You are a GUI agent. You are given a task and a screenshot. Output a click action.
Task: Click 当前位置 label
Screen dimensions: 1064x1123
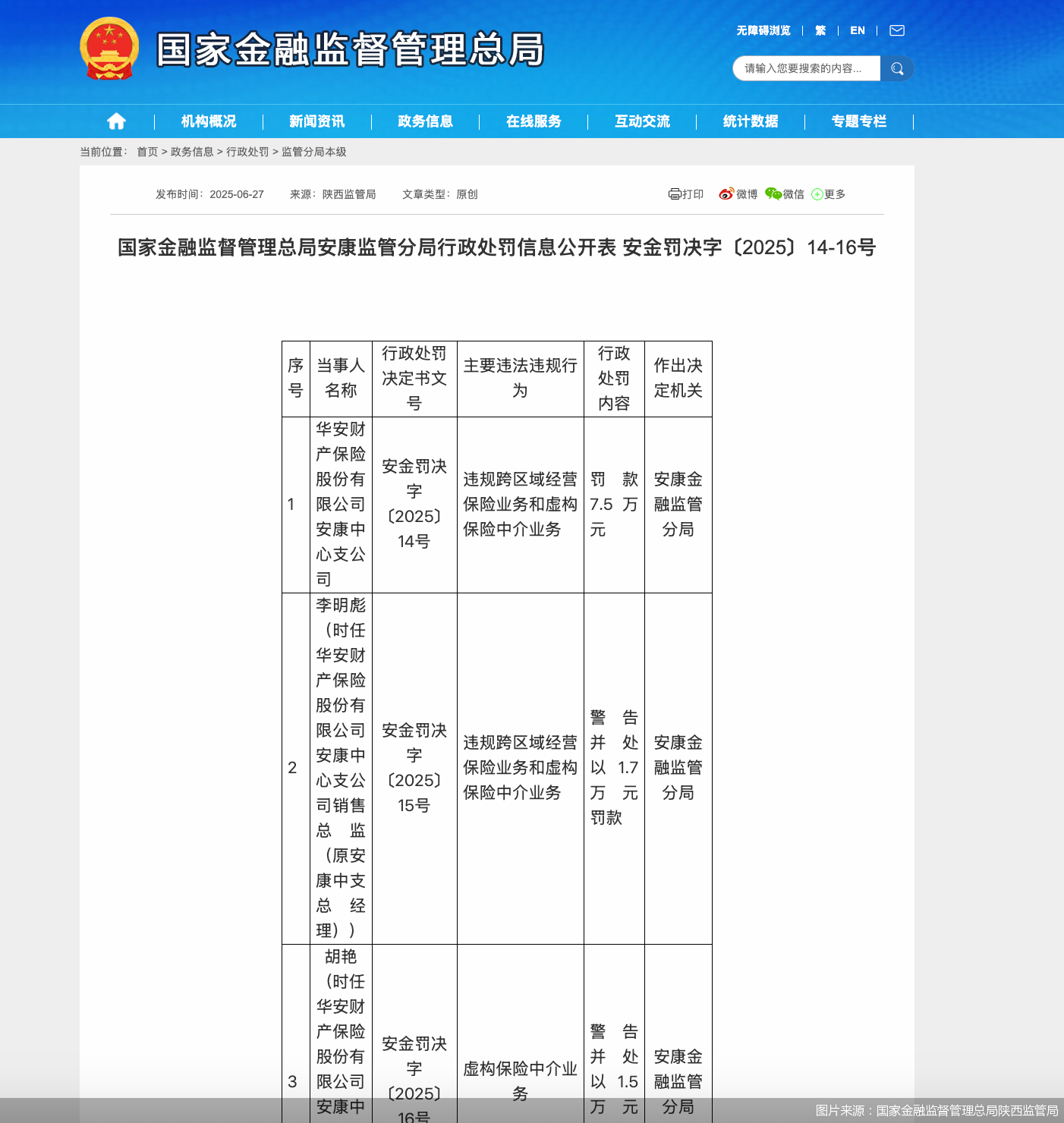click(104, 152)
